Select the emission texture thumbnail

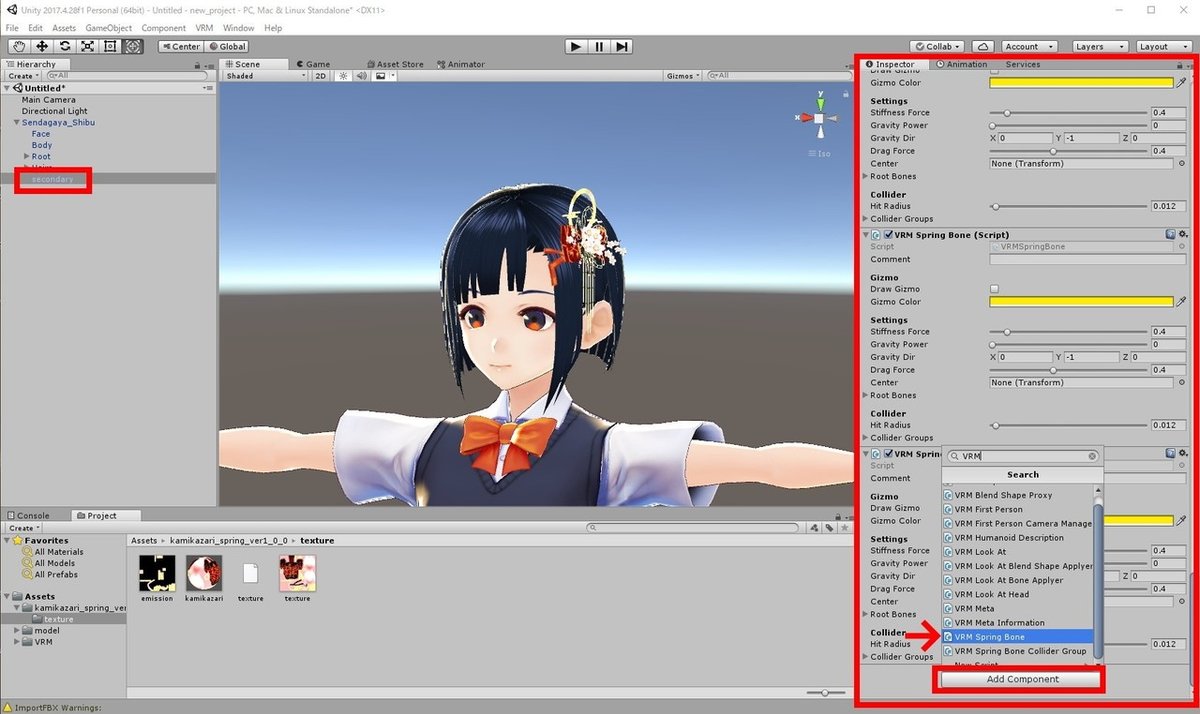point(157,573)
